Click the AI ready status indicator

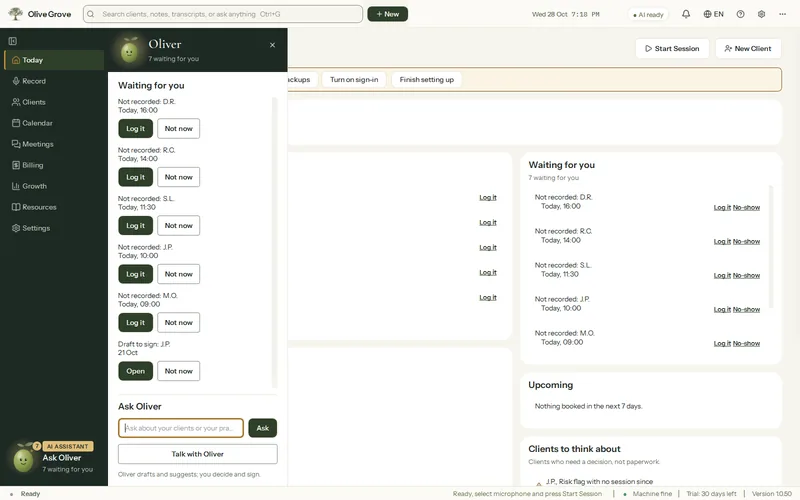[x=648, y=14]
